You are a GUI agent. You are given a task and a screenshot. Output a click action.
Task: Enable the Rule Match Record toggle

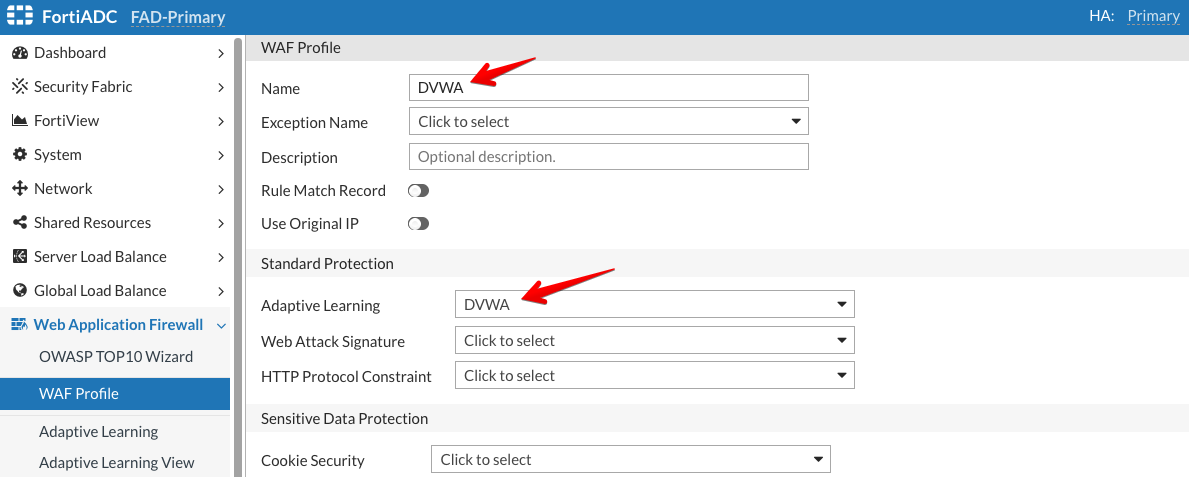click(x=418, y=191)
